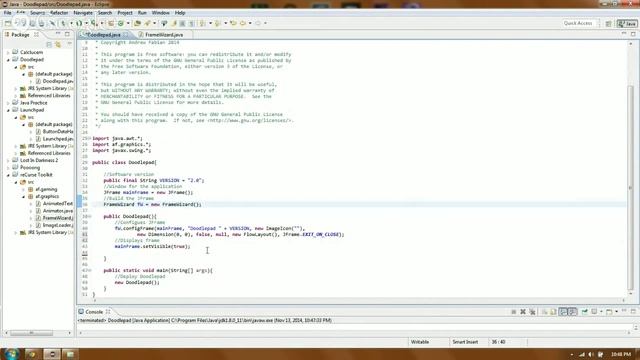Toggle Link with Editor in Package Explorer

point(58,44)
